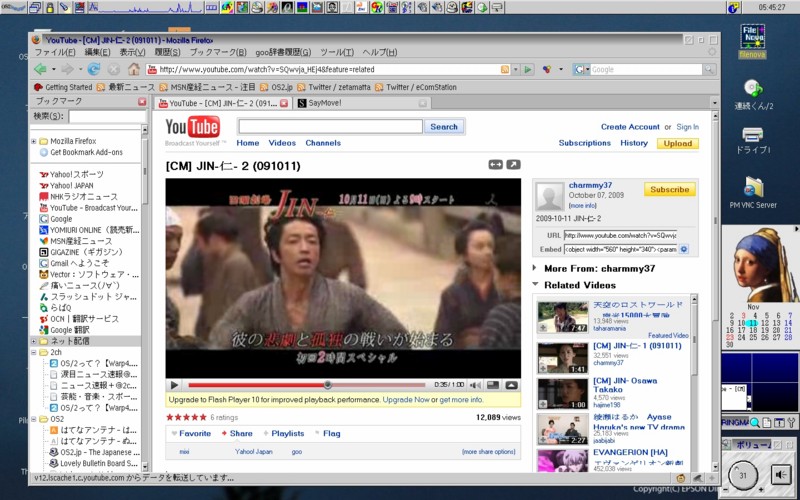
Task: Reload the page with the refresh icon
Action: [93, 69]
